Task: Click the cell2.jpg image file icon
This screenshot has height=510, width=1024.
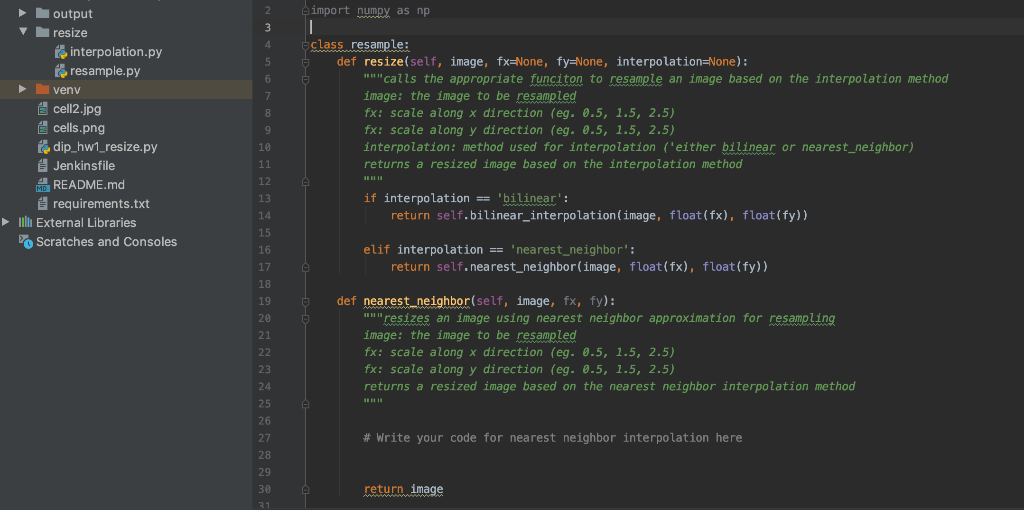Action: coord(43,108)
